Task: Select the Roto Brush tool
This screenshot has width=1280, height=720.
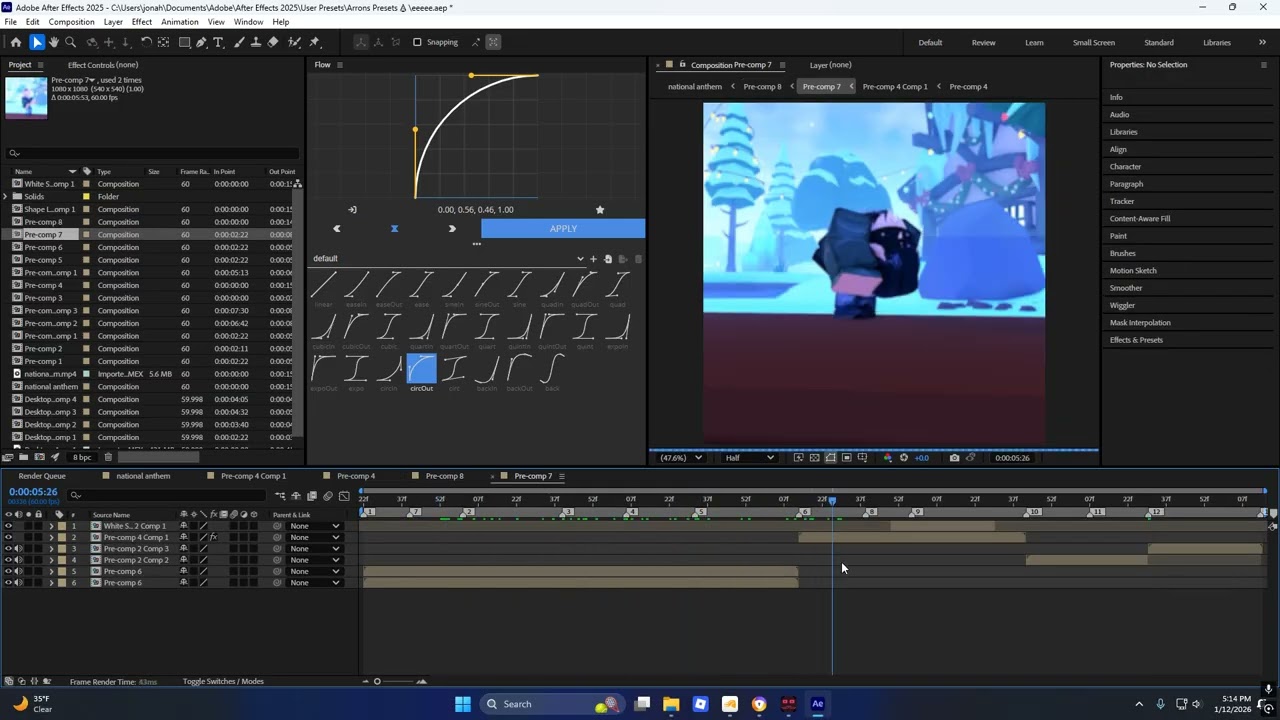Action: [295, 42]
